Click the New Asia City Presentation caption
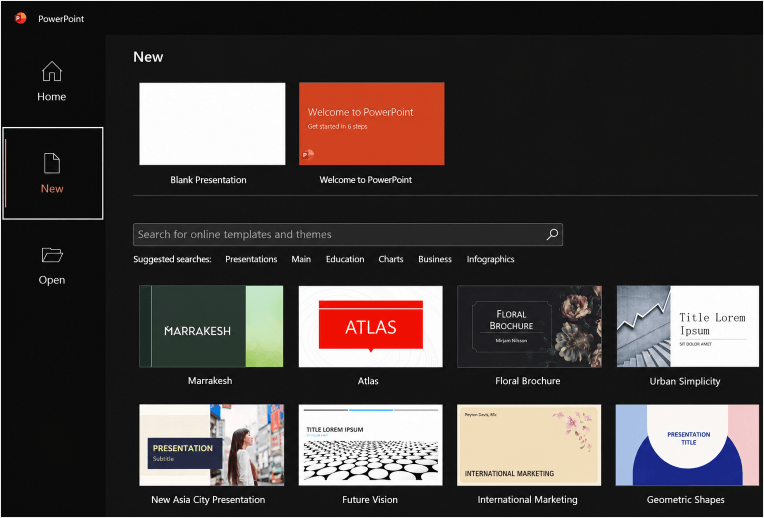The height and width of the screenshot is (518, 764). point(208,499)
